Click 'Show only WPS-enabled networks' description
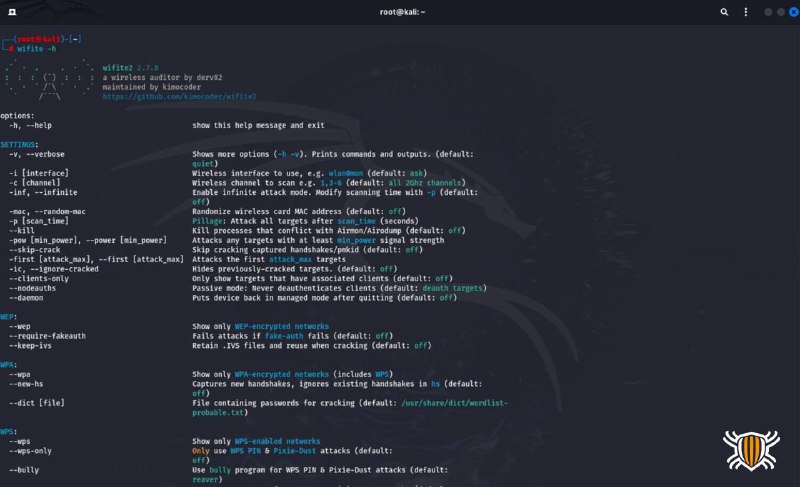The width and height of the screenshot is (800, 487). [256, 442]
